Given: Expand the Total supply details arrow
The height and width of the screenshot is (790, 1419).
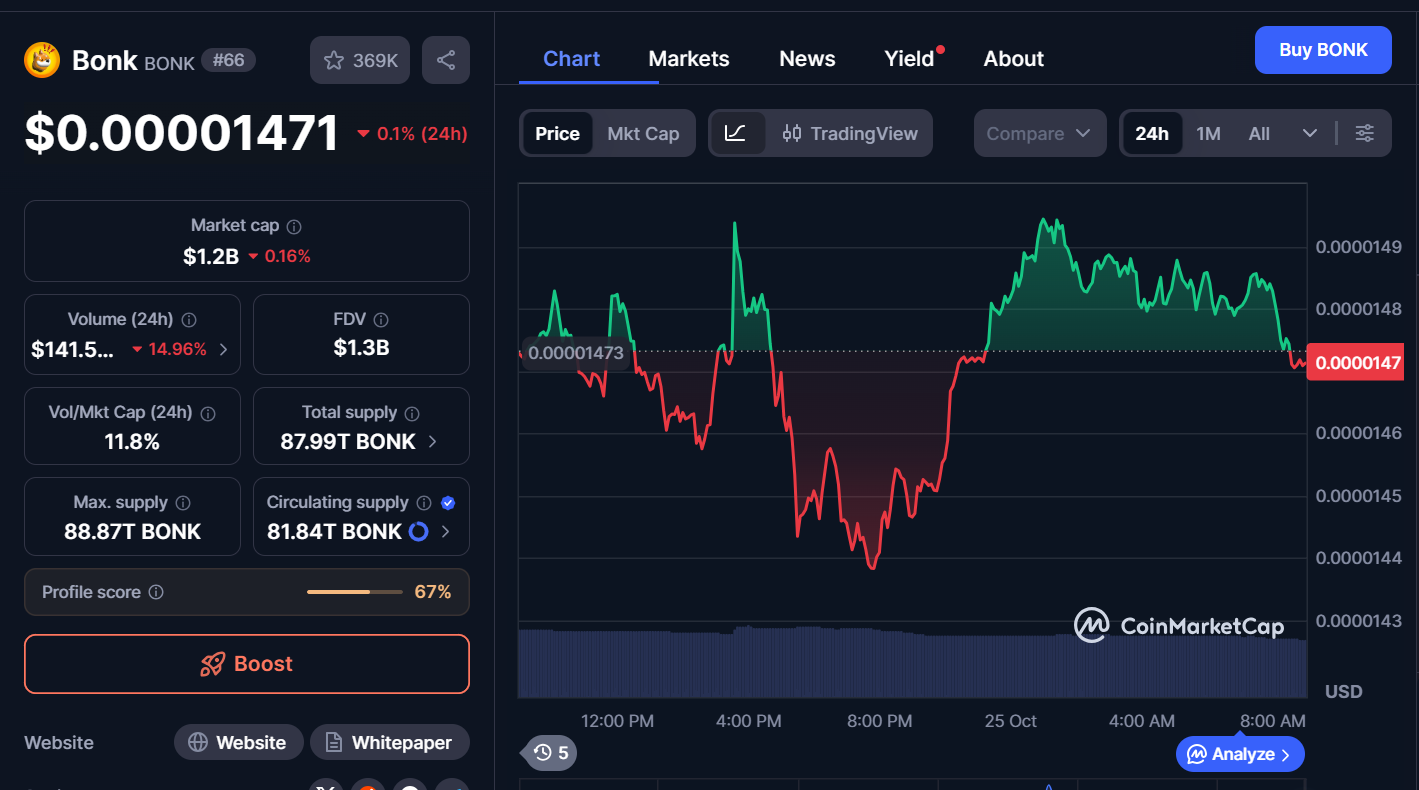Looking at the screenshot, I should [x=432, y=441].
